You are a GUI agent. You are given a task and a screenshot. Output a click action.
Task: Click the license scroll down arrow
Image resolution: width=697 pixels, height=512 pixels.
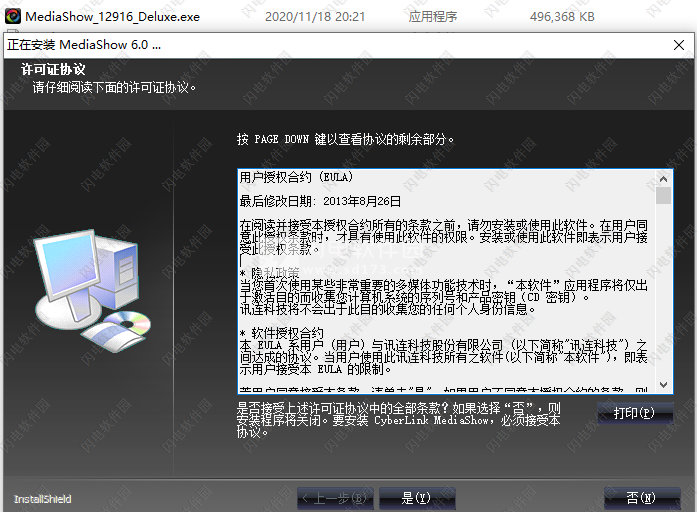point(664,384)
